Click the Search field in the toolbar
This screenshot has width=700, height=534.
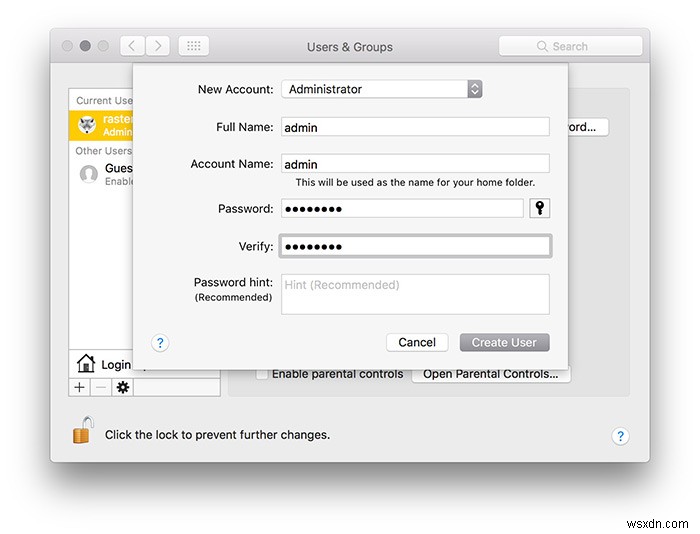tap(571, 46)
